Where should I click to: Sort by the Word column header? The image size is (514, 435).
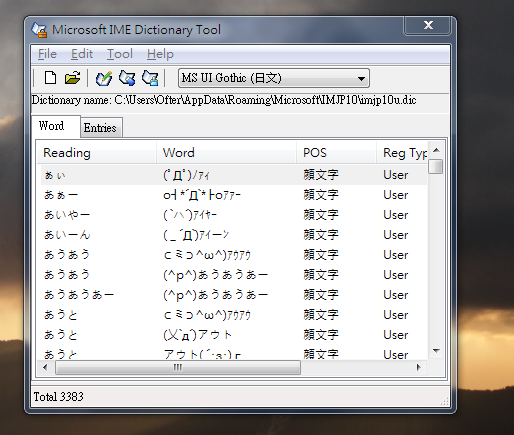[x=226, y=153]
